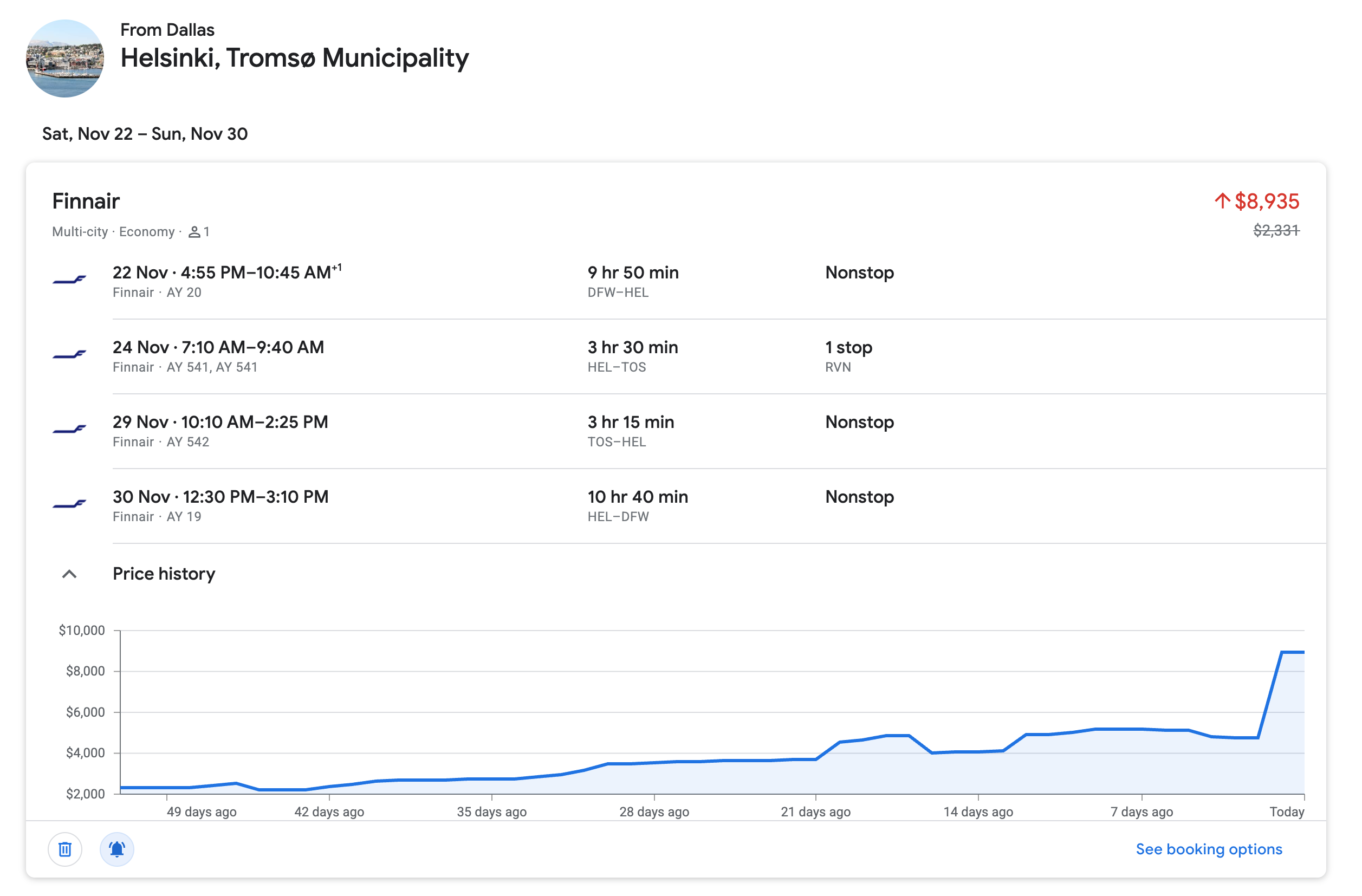Screen dimensions: 1362x896
Task: Click Finnair logo on 24 Nov flight
Action: pyautogui.click(x=69, y=355)
